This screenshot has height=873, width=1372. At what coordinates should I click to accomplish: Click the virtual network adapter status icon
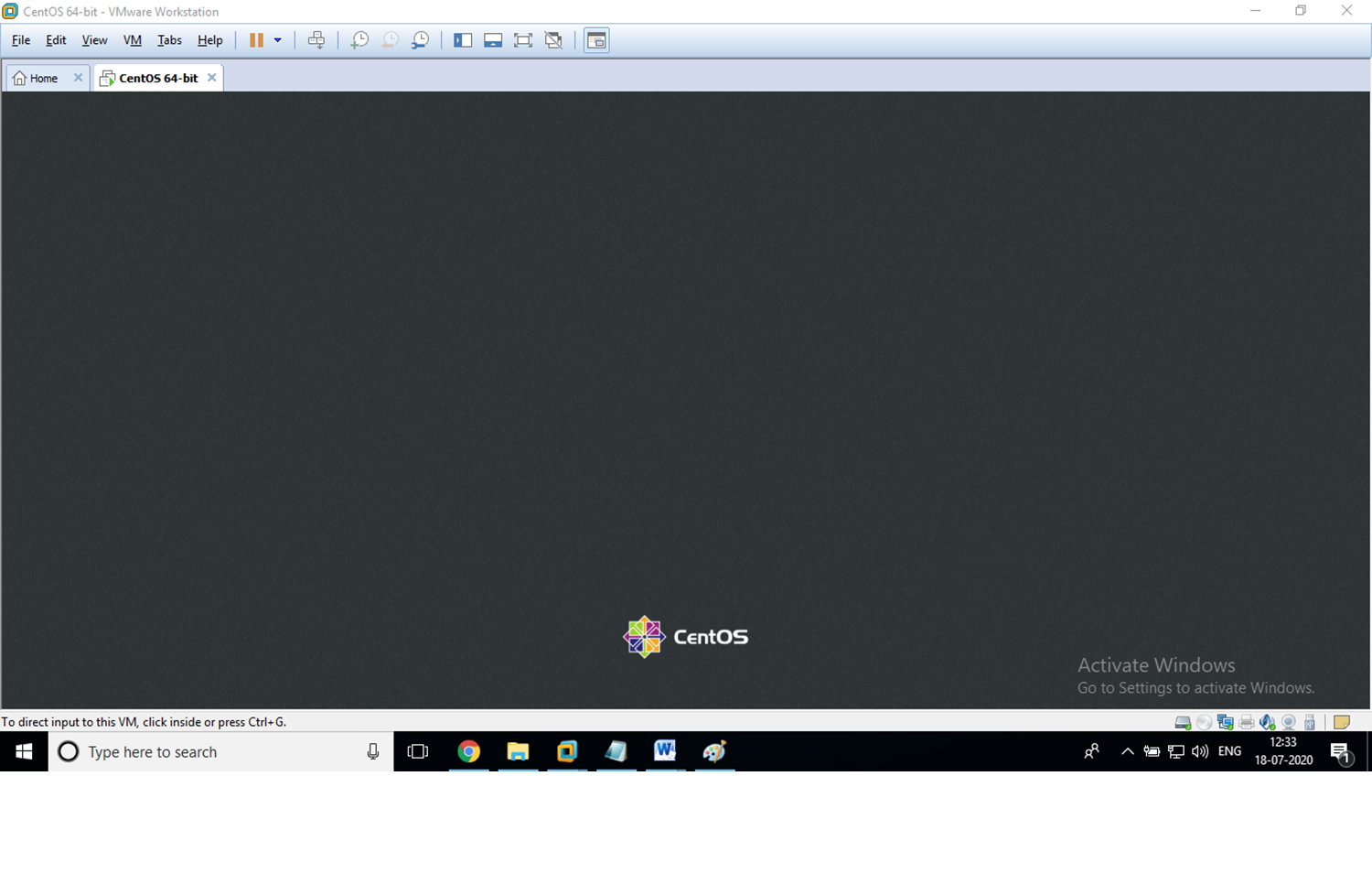click(x=1225, y=722)
